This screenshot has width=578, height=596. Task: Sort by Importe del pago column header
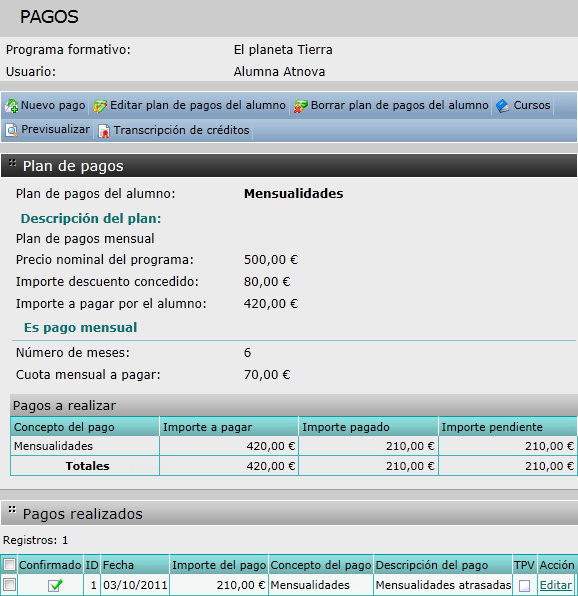tap(219, 565)
